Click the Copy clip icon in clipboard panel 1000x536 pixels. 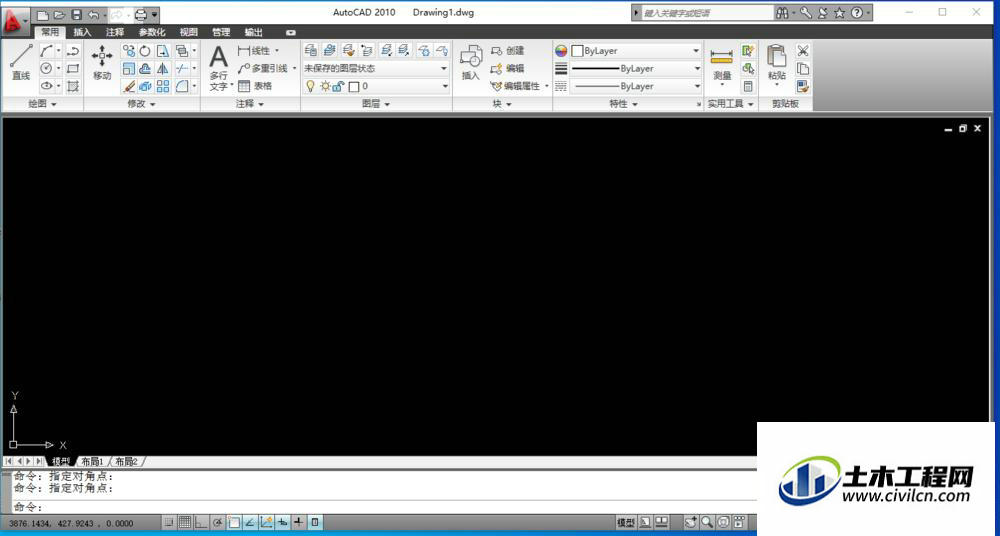[803, 68]
